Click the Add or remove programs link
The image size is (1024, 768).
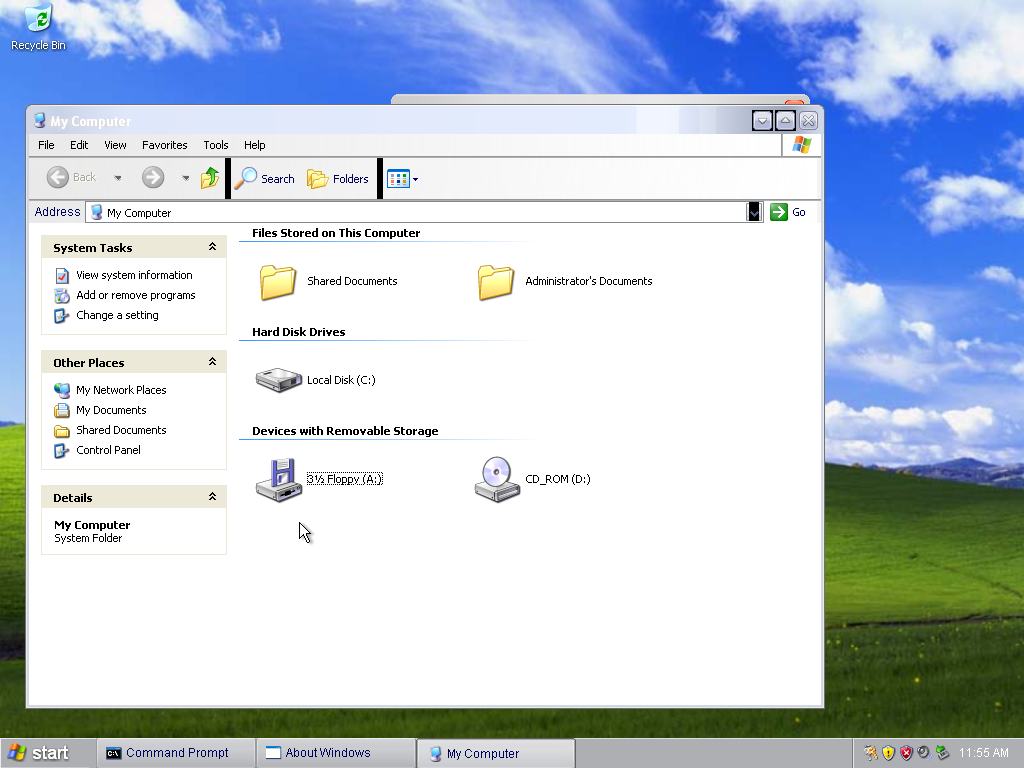point(136,295)
